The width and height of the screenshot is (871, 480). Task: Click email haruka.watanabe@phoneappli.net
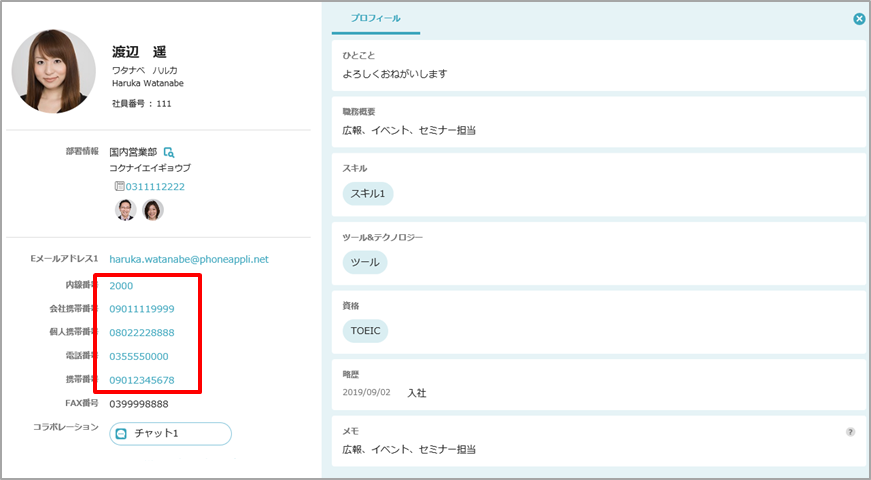coord(189,260)
